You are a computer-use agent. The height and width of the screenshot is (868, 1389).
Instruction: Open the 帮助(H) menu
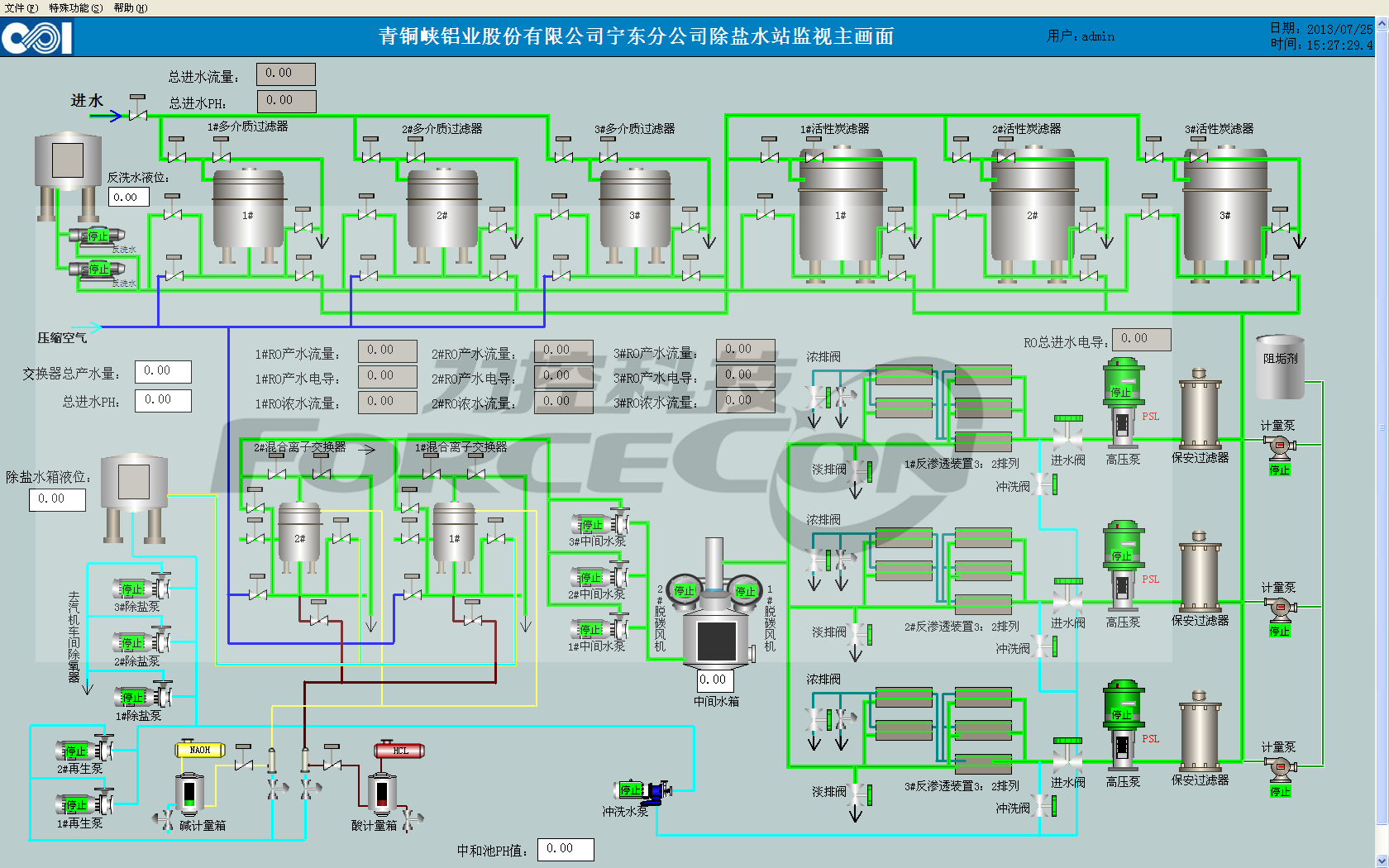[x=130, y=8]
